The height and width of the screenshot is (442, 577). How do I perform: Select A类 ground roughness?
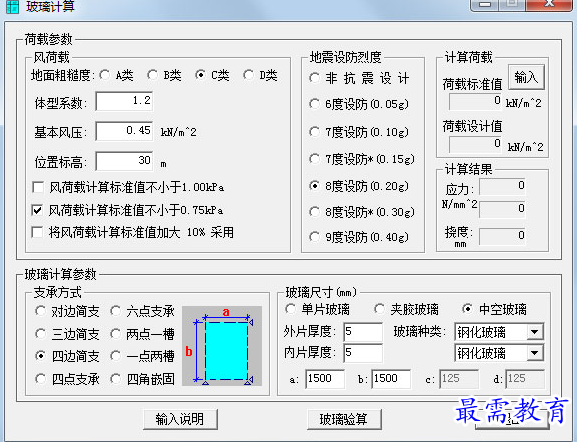[105, 75]
